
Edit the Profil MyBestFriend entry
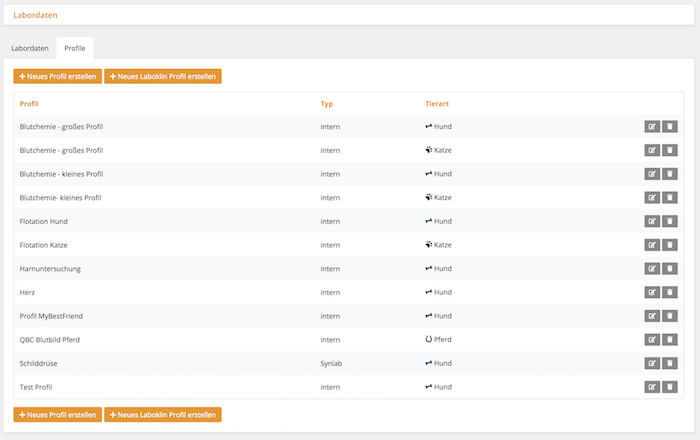pyautogui.click(x=652, y=316)
